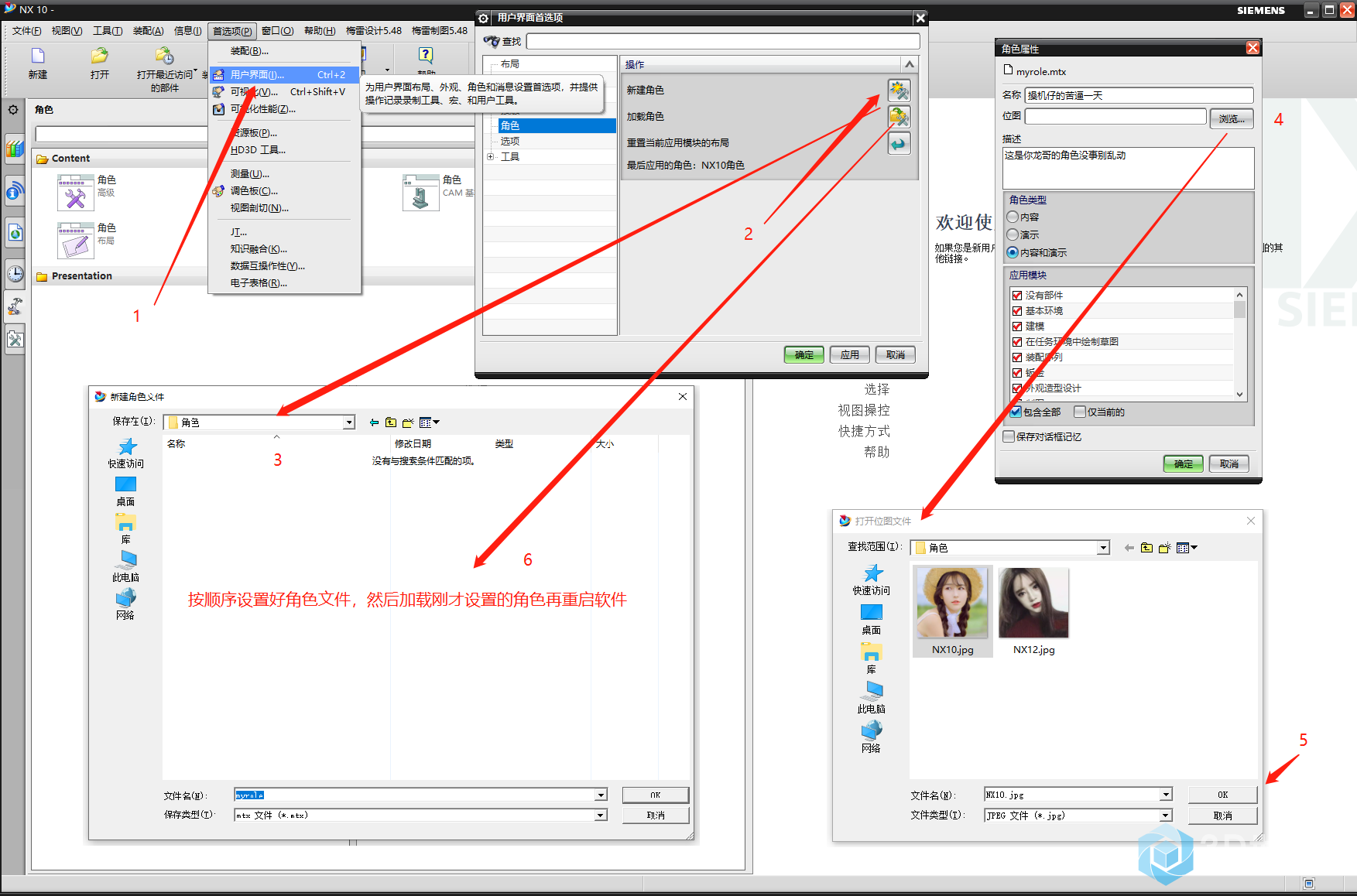Open the robot/process studio resource bar tab

tap(15, 306)
